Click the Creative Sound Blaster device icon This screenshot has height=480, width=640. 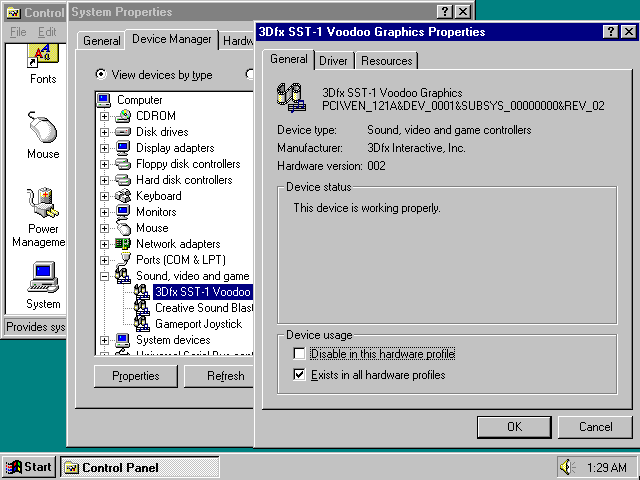pos(142,308)
